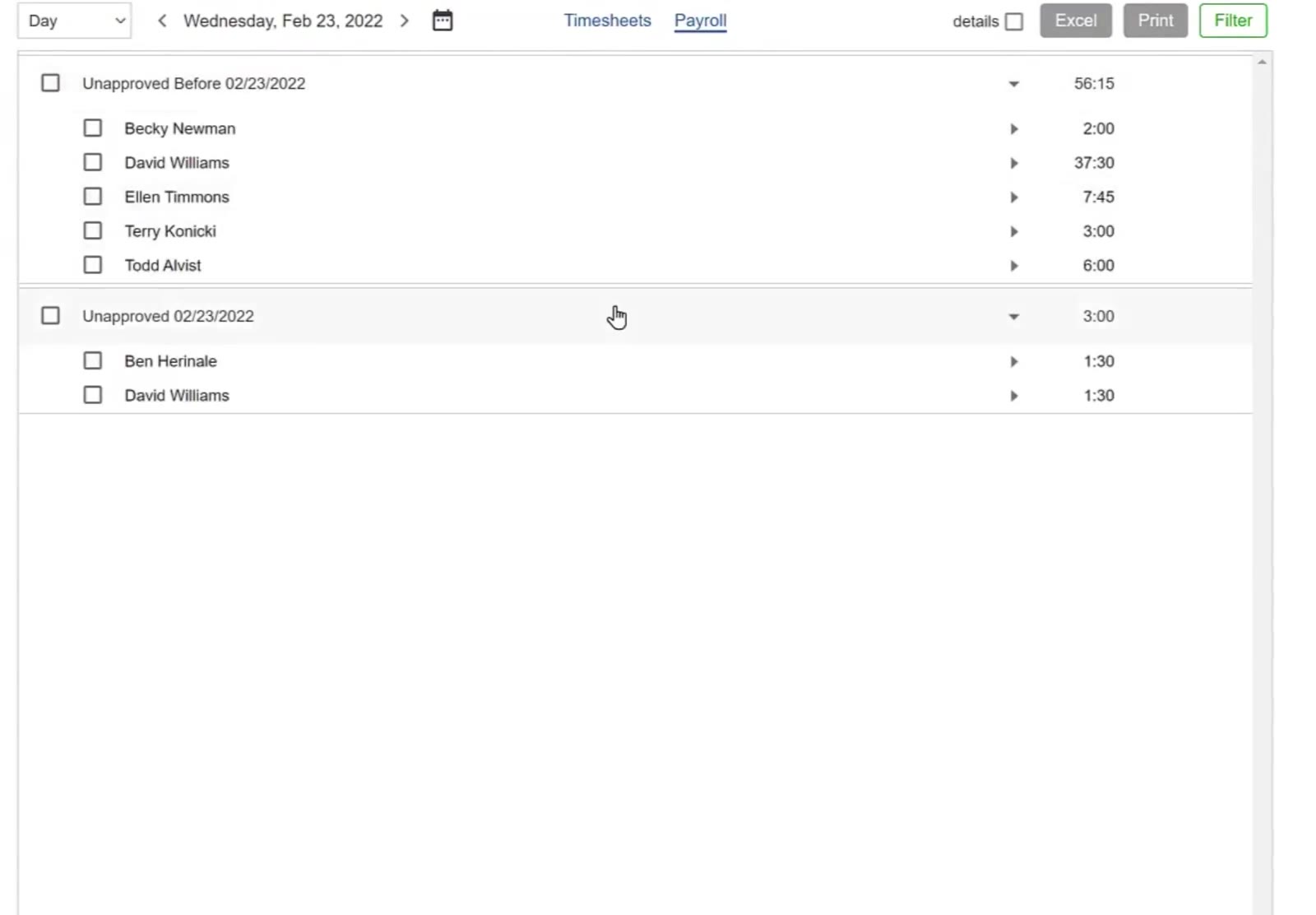Check the Terry Konicki row
Viewport: 1316px width, 915px height.
(93, 231)
